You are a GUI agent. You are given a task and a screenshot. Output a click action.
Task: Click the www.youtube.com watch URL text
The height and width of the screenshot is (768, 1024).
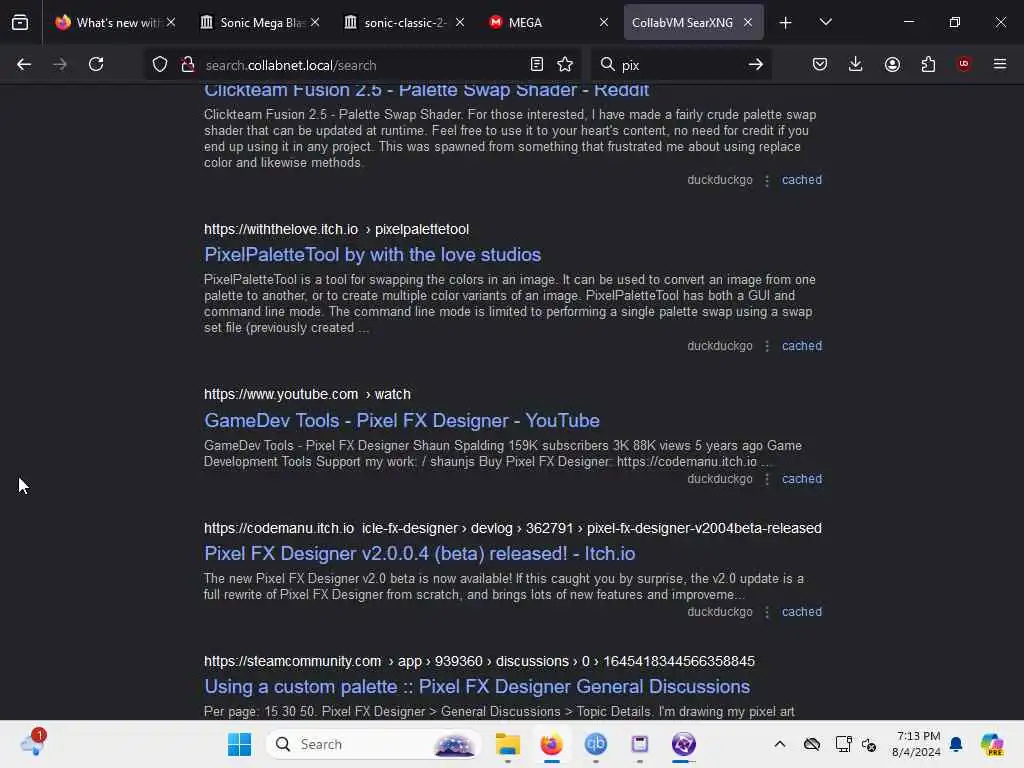pos(308,394)
